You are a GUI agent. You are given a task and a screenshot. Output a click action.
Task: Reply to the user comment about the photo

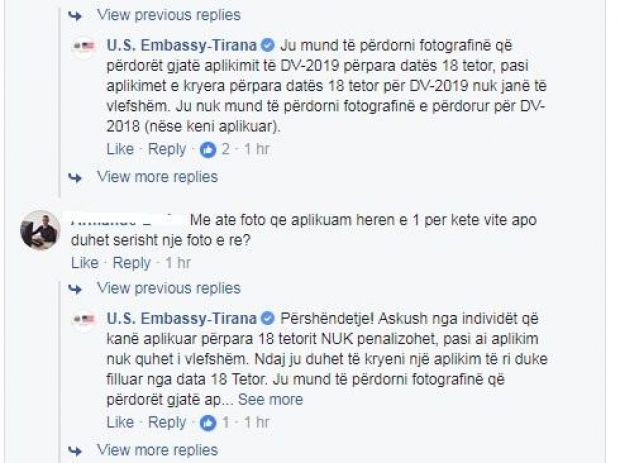(x=131, y=263)
